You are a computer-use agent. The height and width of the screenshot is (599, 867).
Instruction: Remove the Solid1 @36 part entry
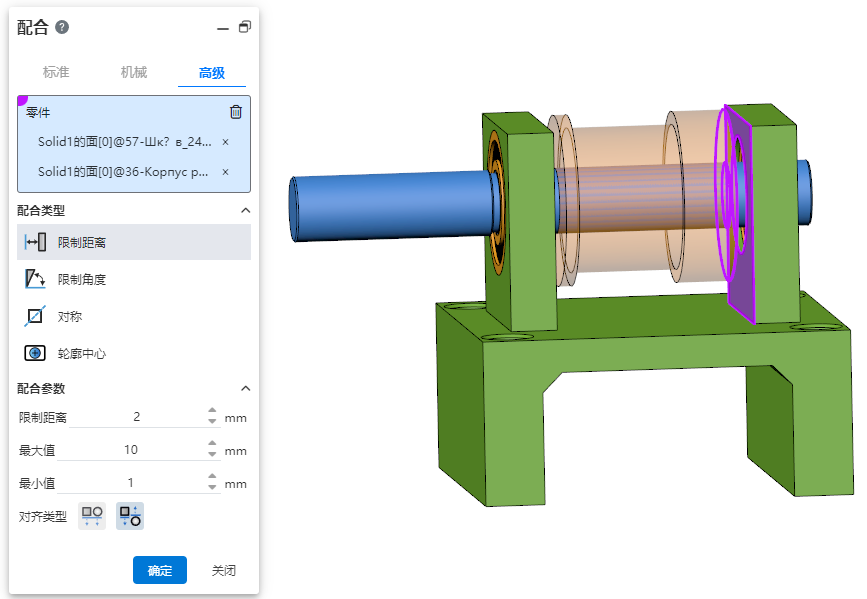pos(226,172)
